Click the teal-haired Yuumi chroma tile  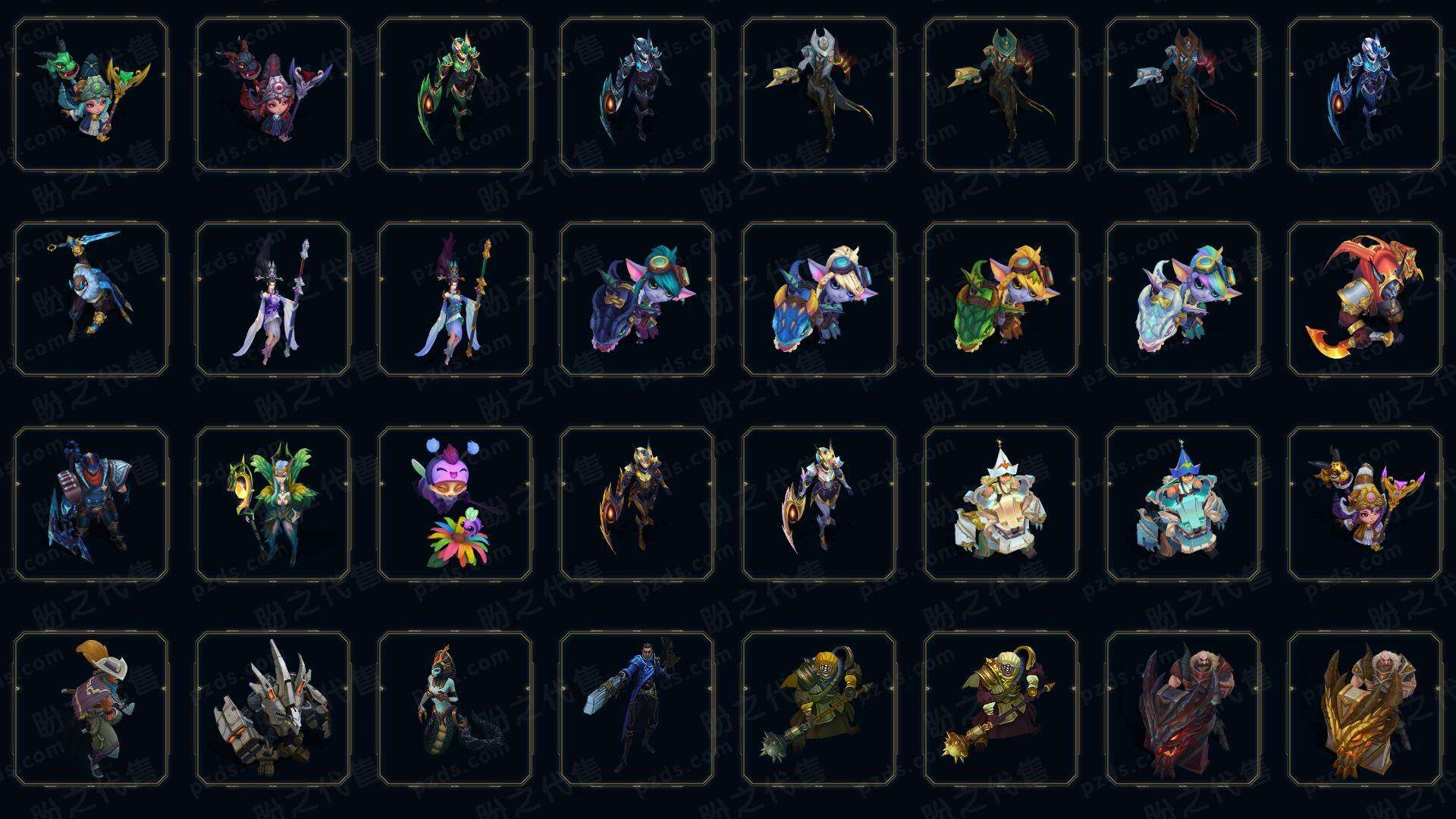pyautogui.click(x=637, y=299)
